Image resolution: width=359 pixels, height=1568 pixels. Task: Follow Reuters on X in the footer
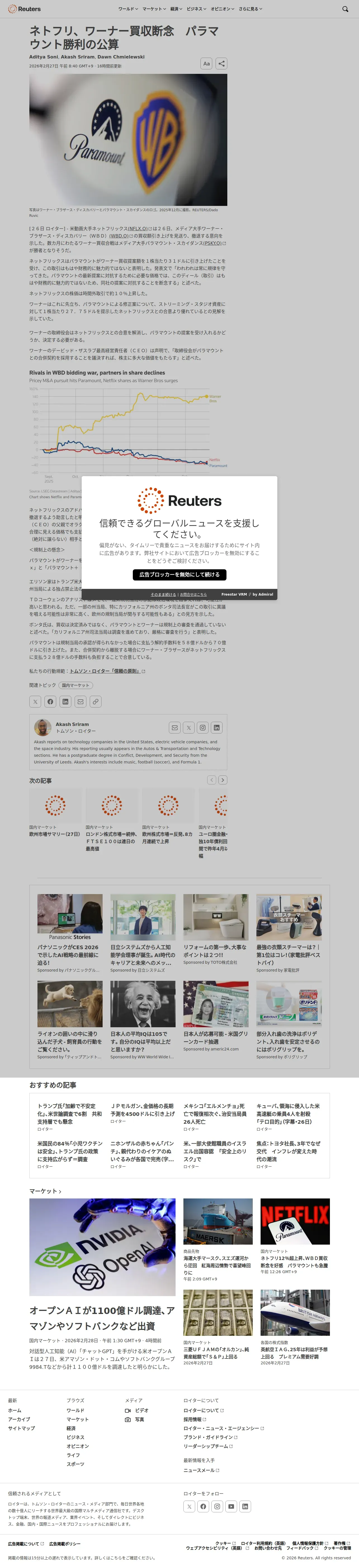coord(189,1506)
